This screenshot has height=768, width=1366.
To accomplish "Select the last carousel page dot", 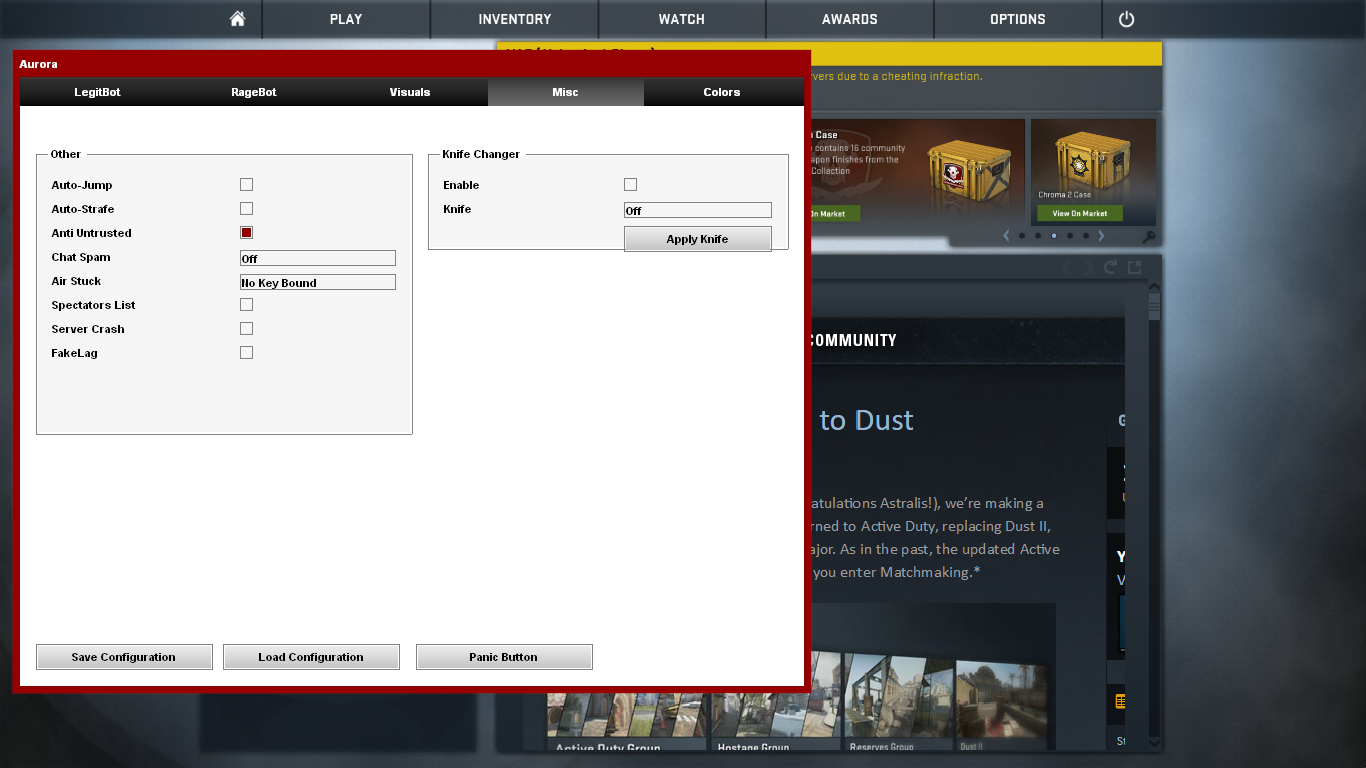I will [x=1086, y=236].
